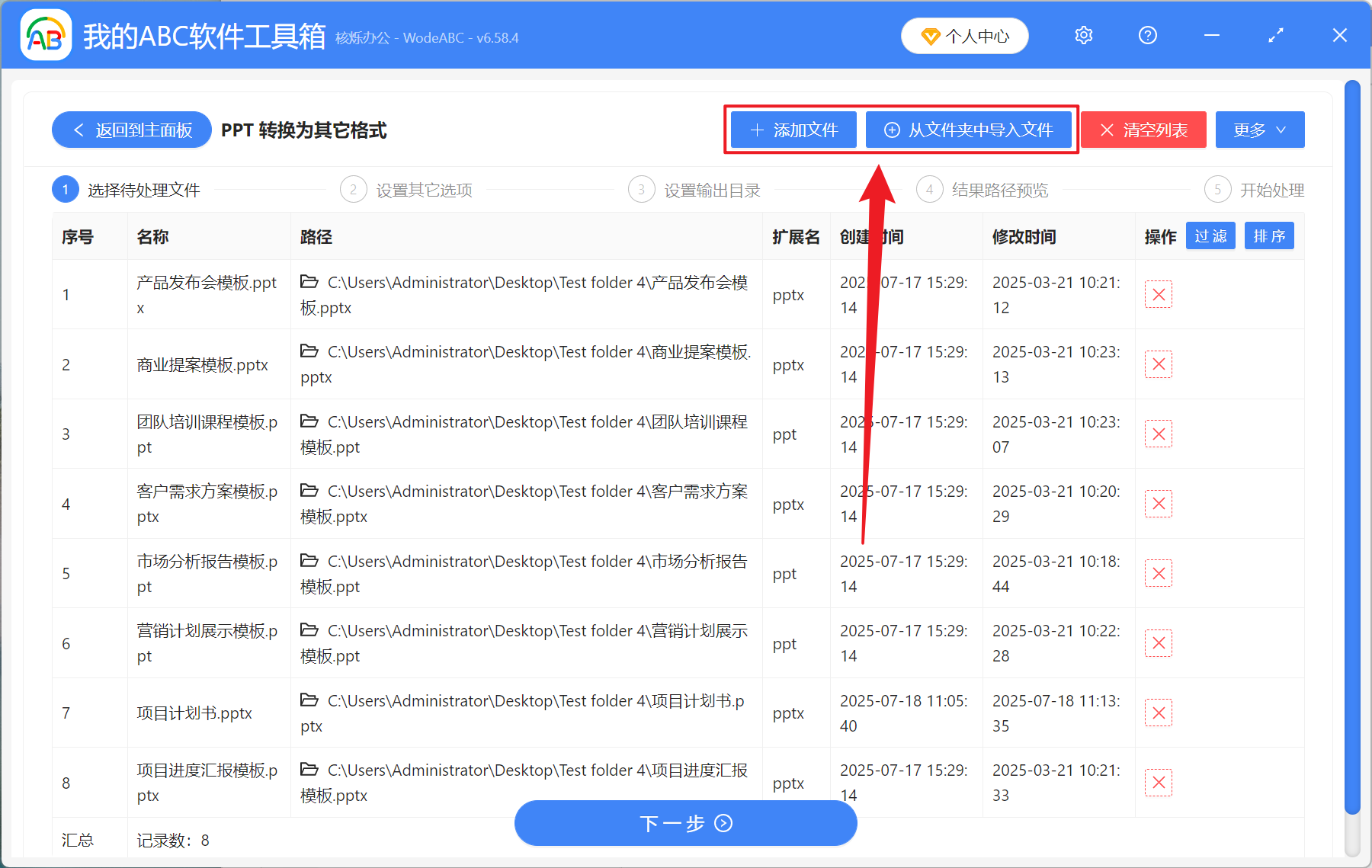This screenshot has width=1372, height=868.
Task: Expand the 更多 dropdown menu
Action: [x=1259, y=130]
